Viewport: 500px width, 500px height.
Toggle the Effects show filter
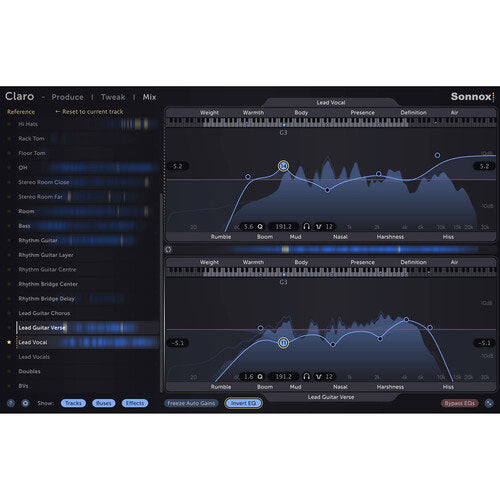135,403
